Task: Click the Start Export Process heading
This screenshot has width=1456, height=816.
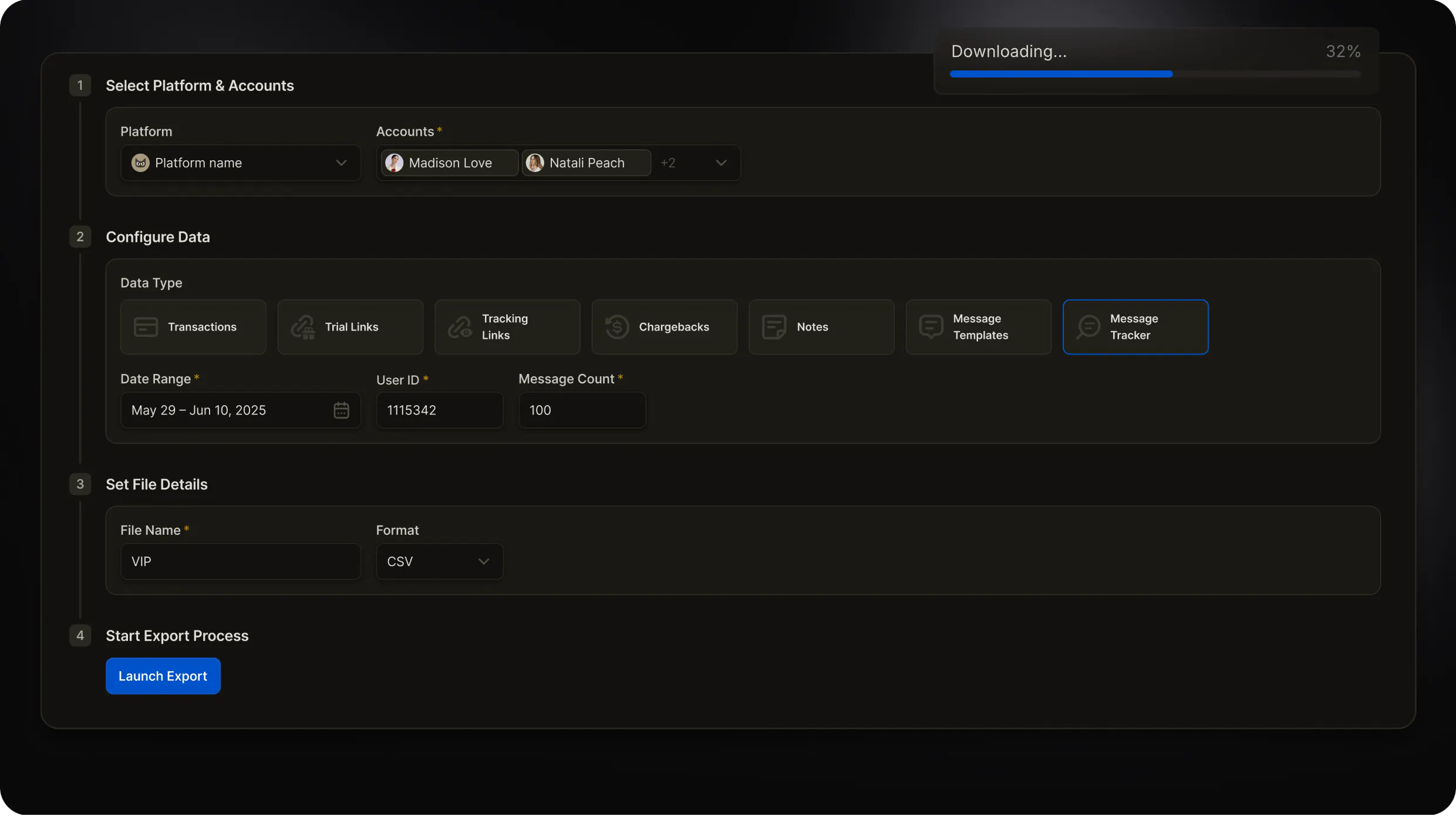Action: pyautogui.click(x=177, y=636)
